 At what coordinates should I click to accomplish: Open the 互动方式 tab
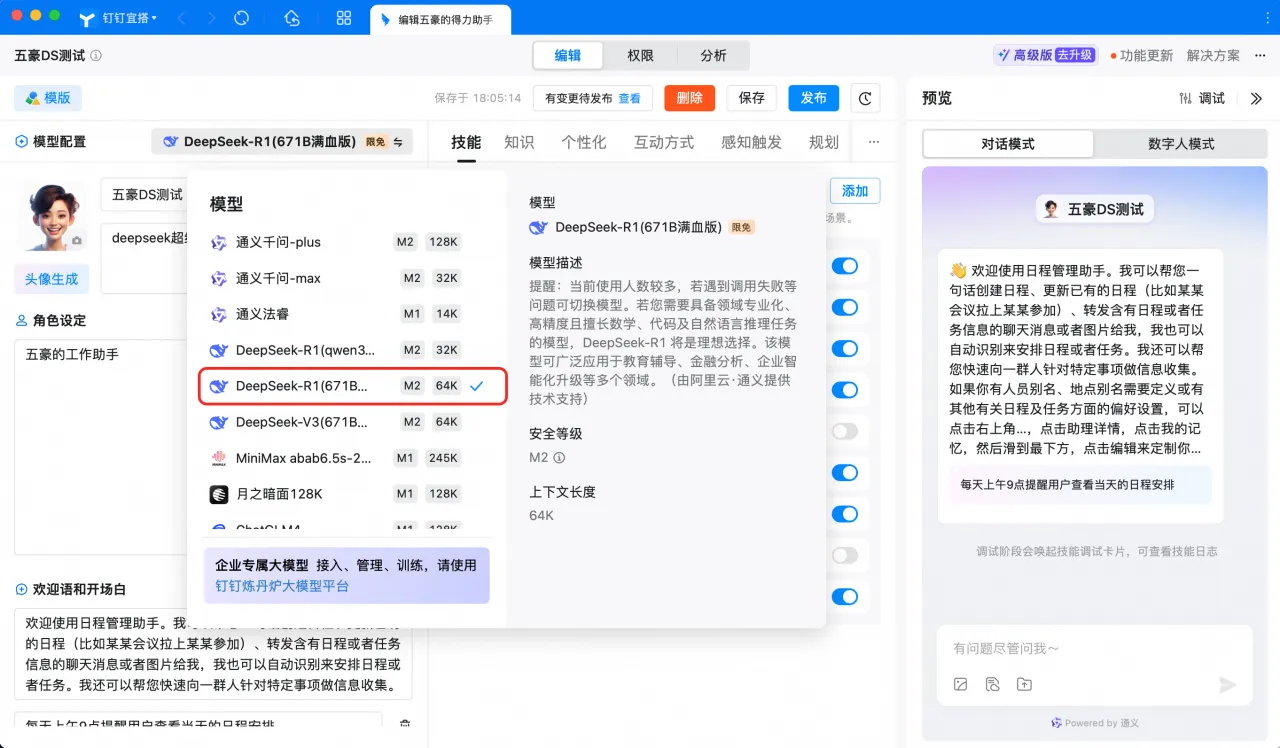(x=664, y=142)
